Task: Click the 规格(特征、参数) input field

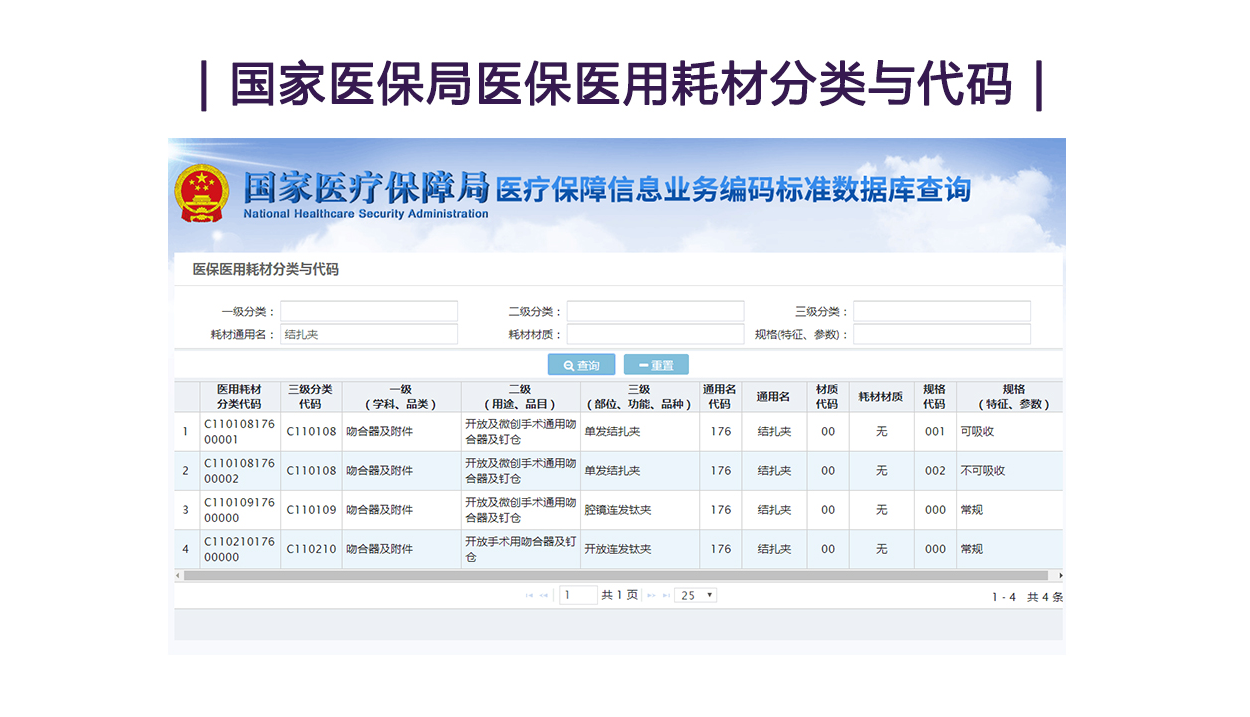Action: tap(941, 335)
